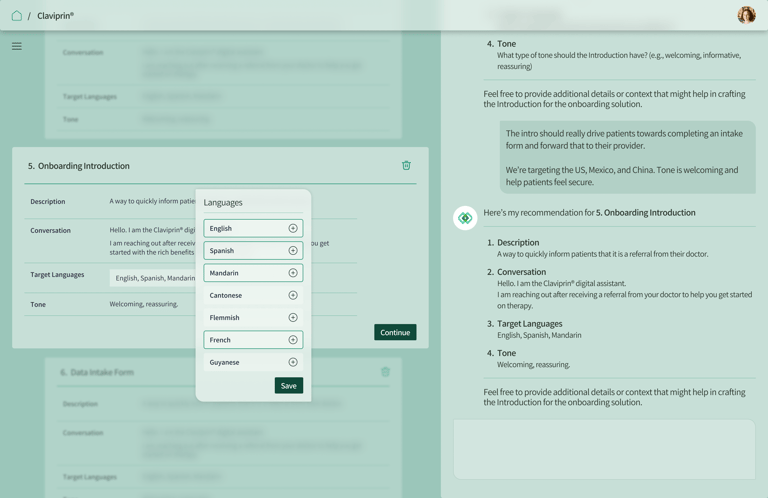Click the plus icon next to English
This screenshot has height=498, width=768.
(x=293, y=228)
